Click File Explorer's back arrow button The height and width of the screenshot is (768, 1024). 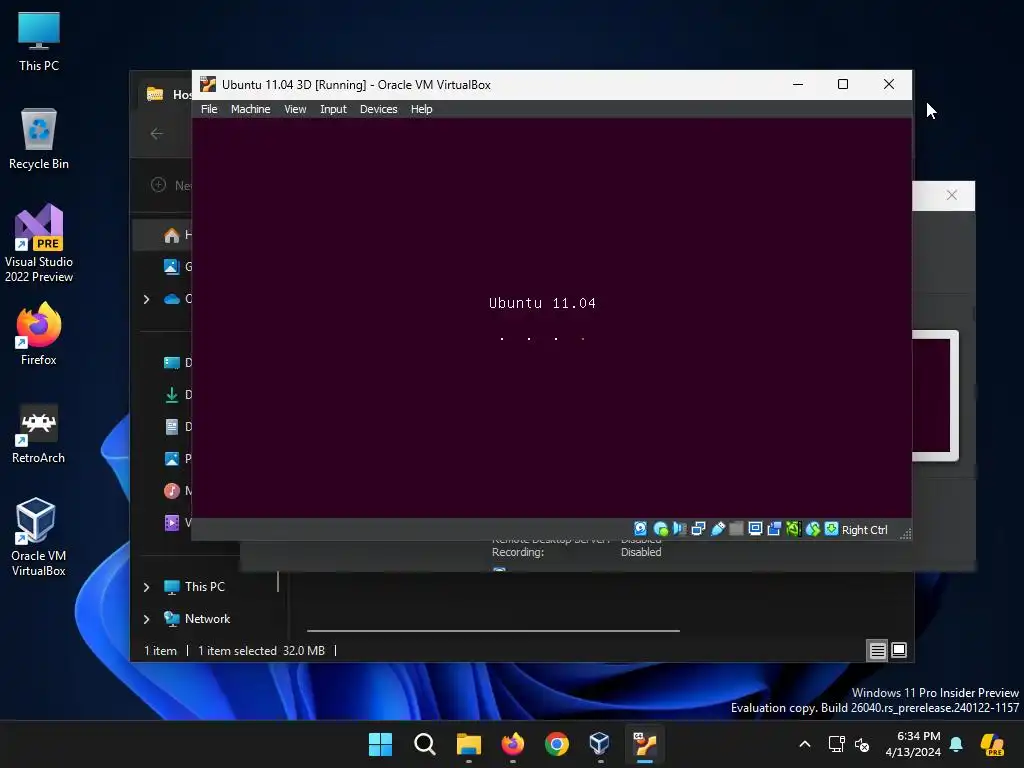click(x=157, y=133)
